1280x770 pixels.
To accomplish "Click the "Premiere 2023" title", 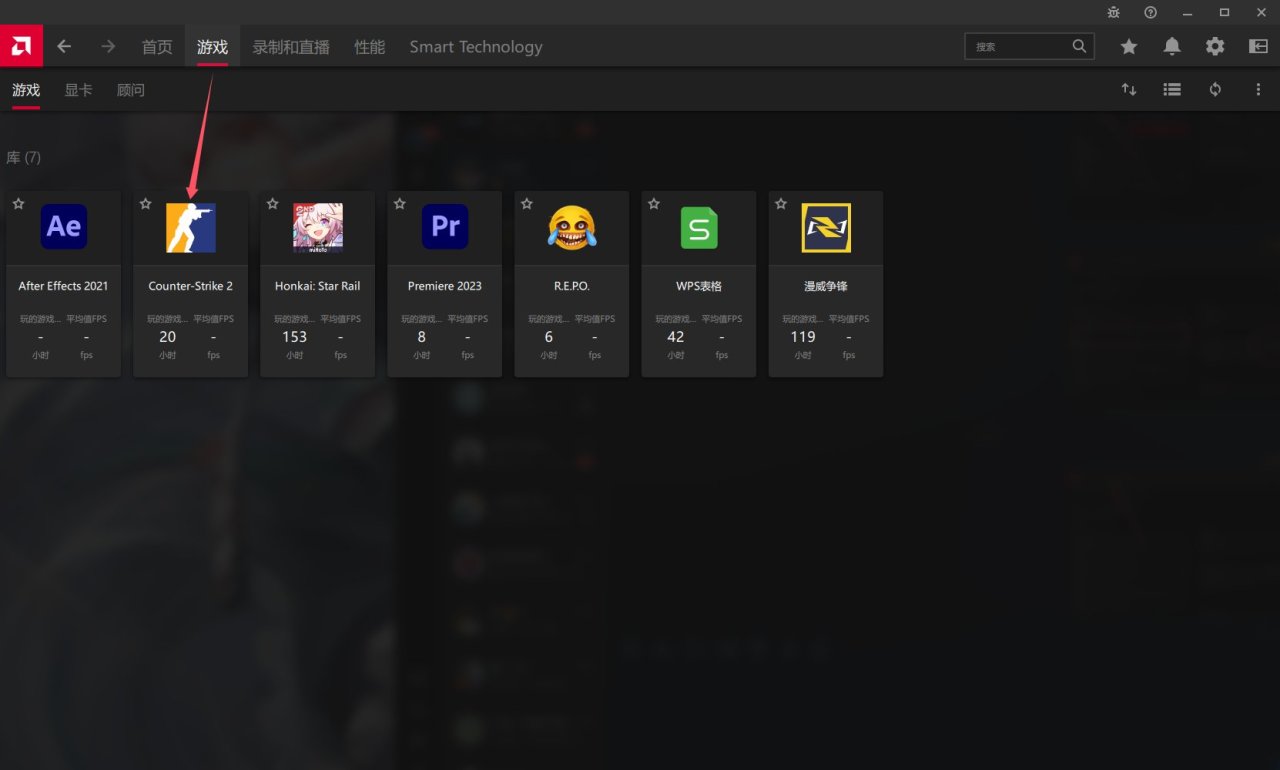I will pos(445,286).
